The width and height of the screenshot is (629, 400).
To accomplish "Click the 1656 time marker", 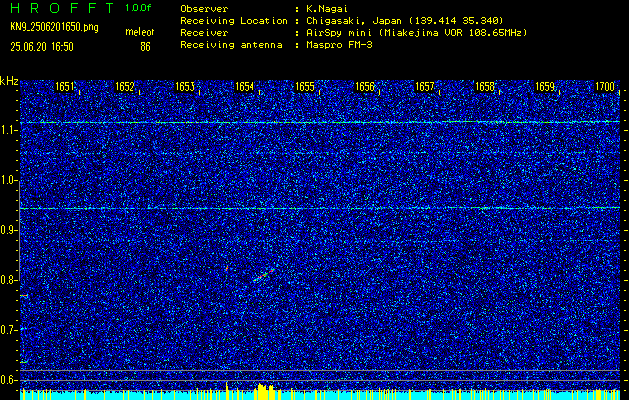I will coord(365,87).
